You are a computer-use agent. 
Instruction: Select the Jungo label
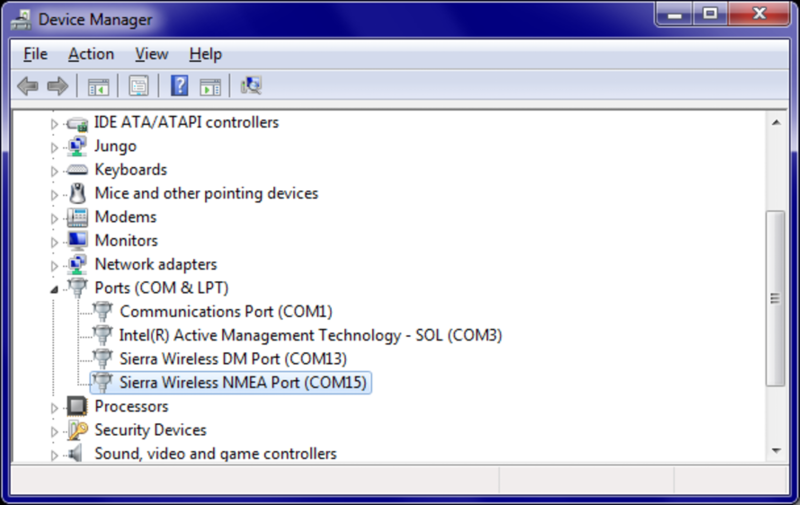pos(115,146)
